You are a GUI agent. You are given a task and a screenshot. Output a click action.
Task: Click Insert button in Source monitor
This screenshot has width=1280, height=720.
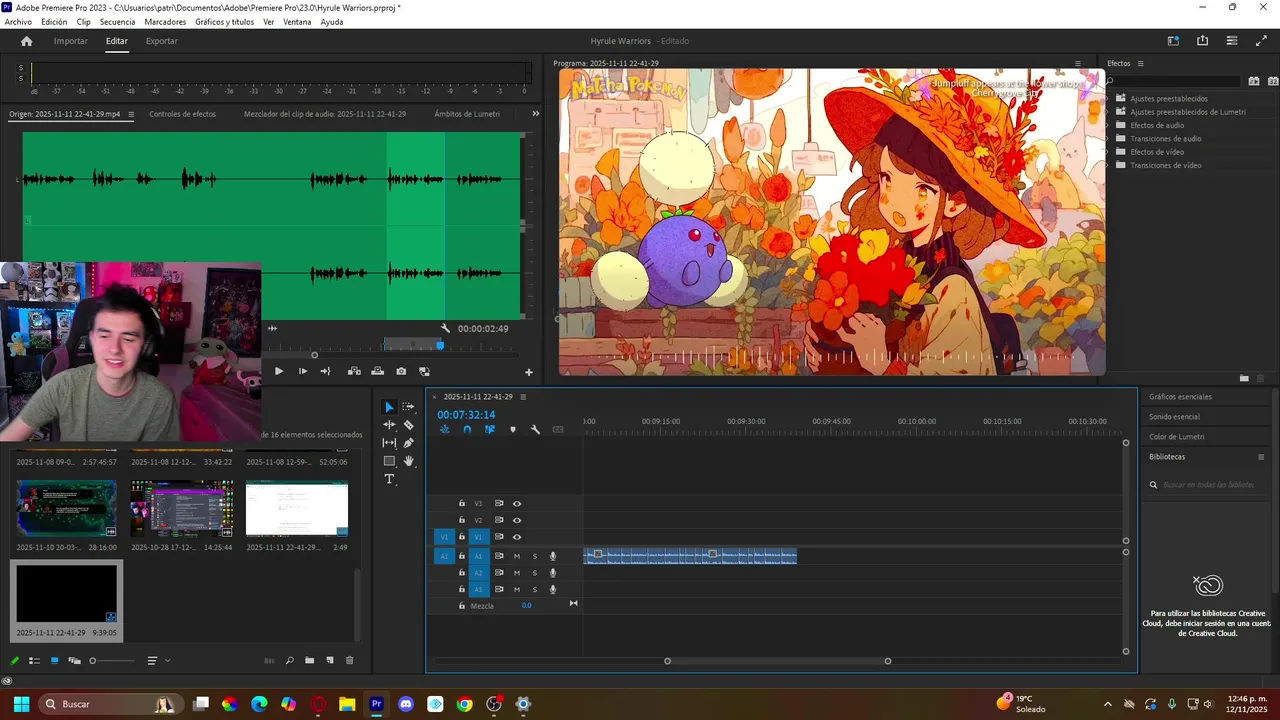click(x=354, y=371)
